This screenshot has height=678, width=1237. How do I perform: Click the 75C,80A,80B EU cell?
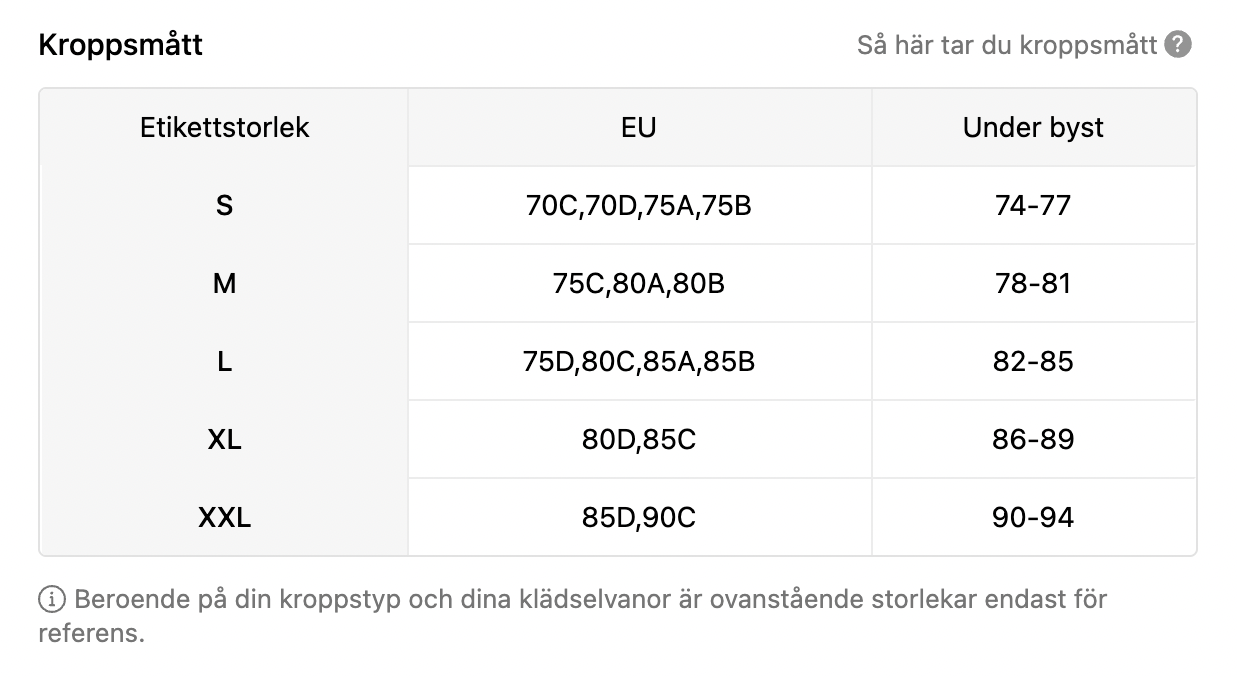click(639, 283)
